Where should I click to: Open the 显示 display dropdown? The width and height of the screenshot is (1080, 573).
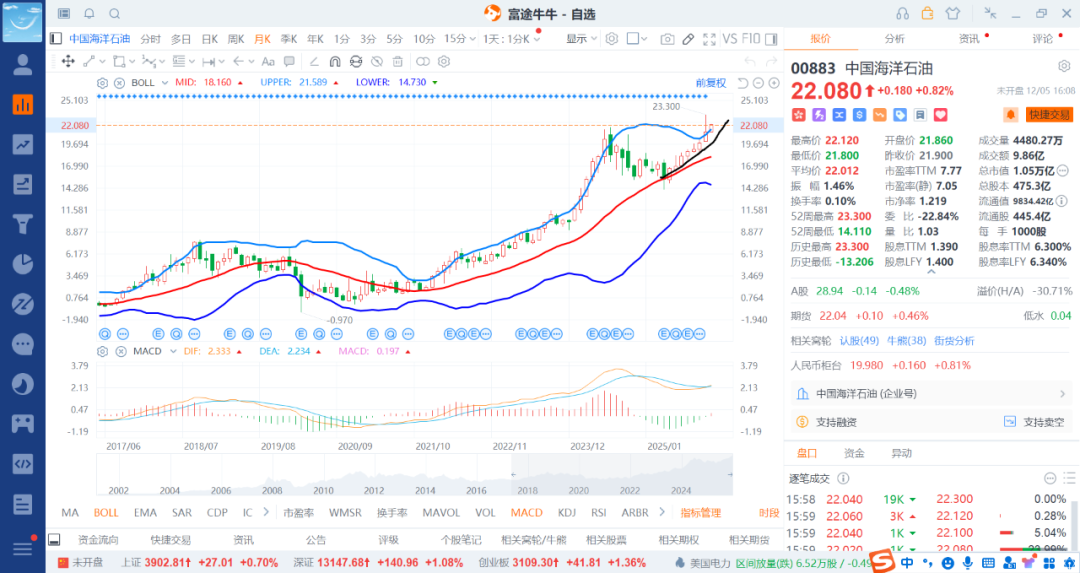(x=581, y=39)
